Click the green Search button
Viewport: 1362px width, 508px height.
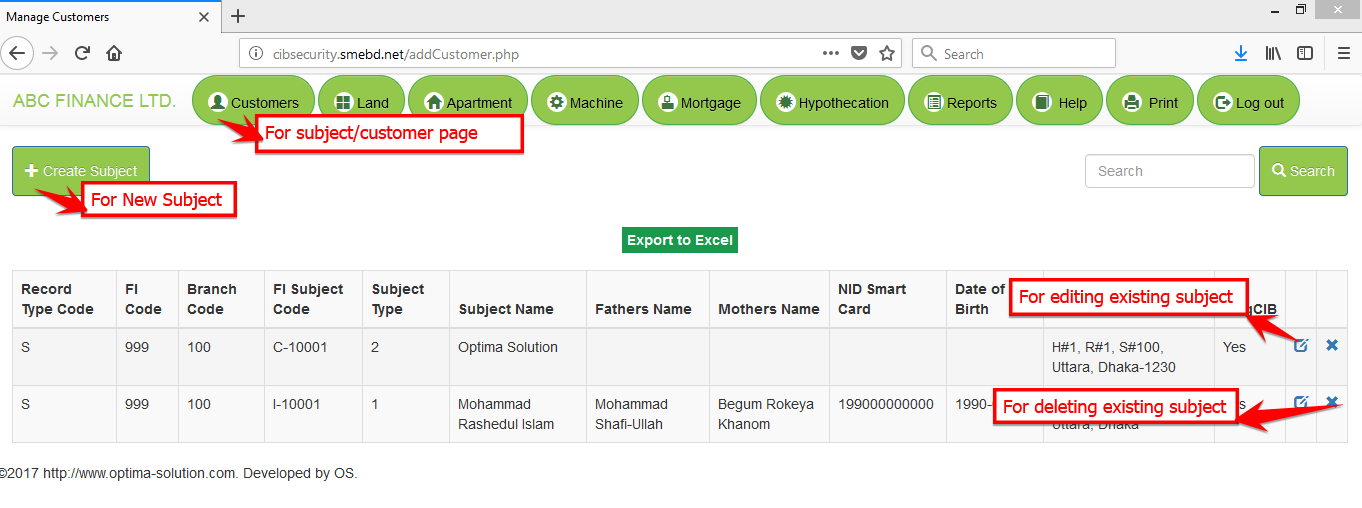[x=1303, y=171]
